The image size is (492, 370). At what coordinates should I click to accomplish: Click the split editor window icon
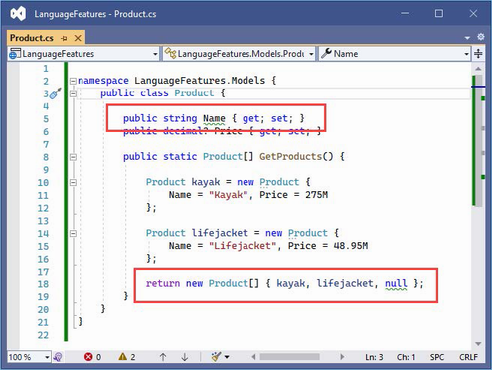478,54
